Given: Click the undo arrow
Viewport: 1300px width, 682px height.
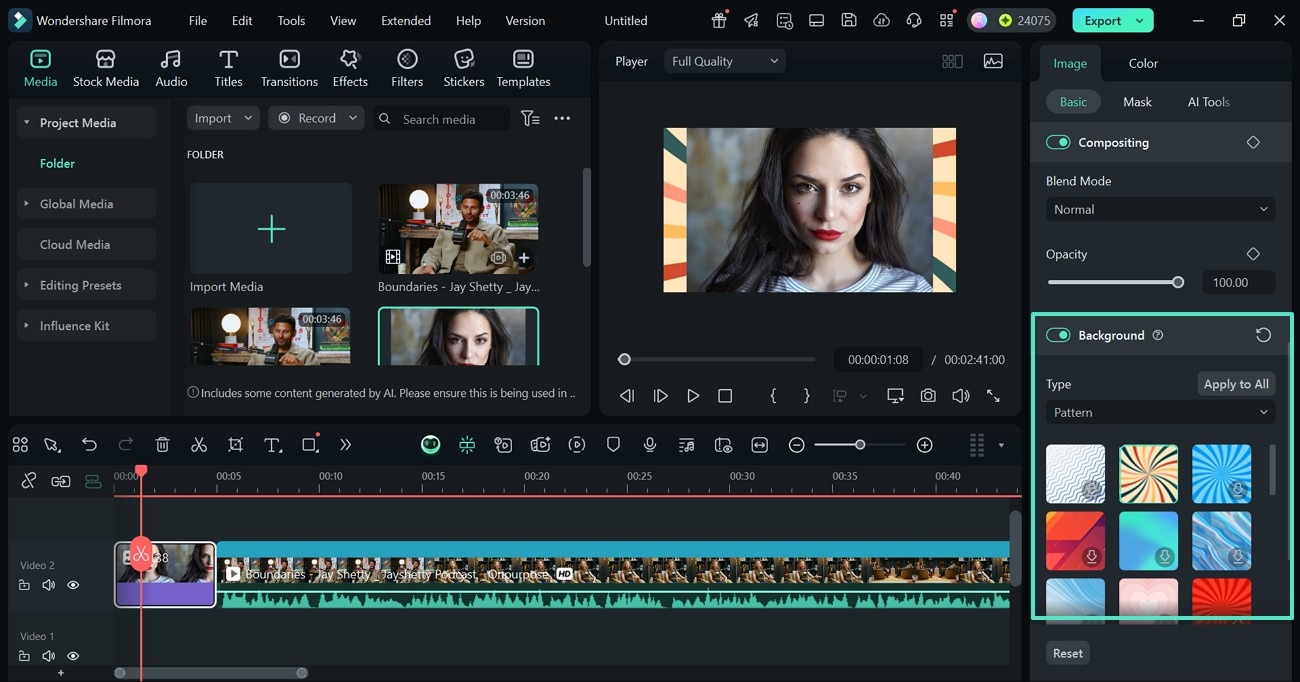Looking at the screenshot, I should 90,445.
